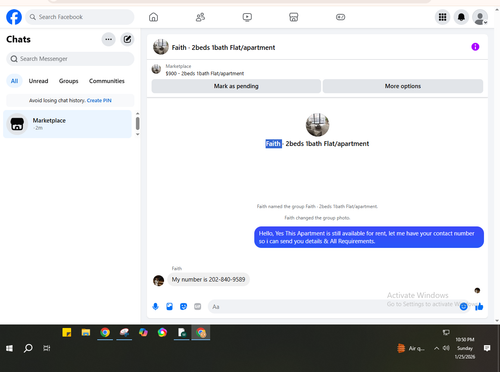
Task: Open Sticky Notes from taskbar
Action: [67, 332]
